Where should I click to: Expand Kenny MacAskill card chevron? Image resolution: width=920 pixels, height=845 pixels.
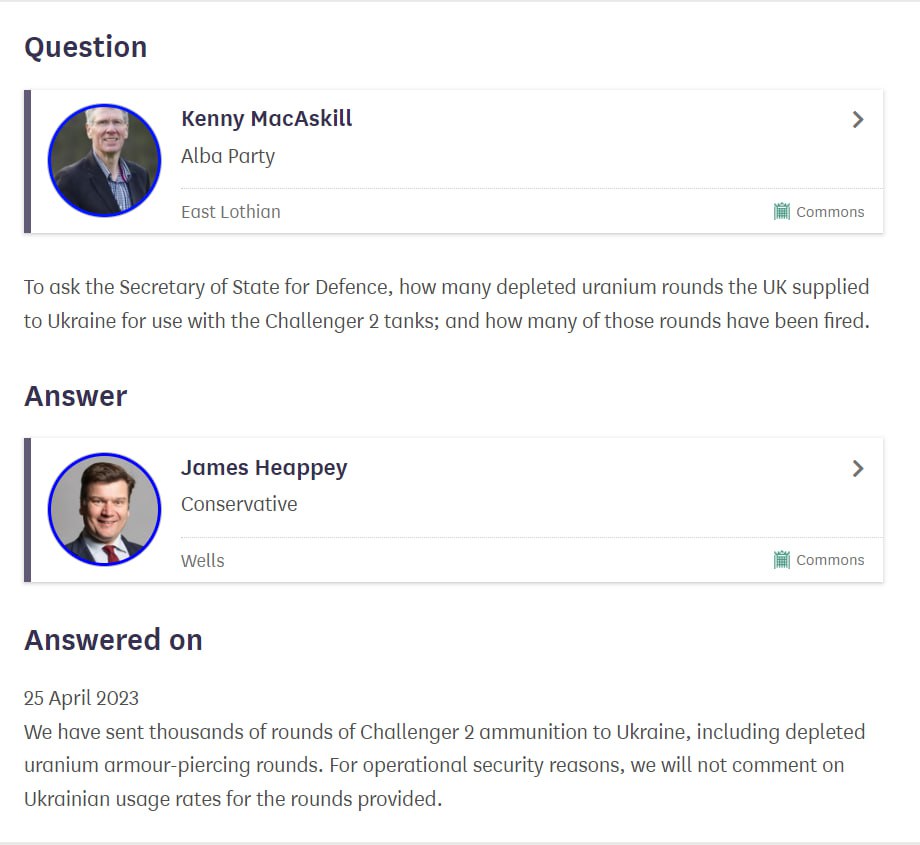[857, 120]
